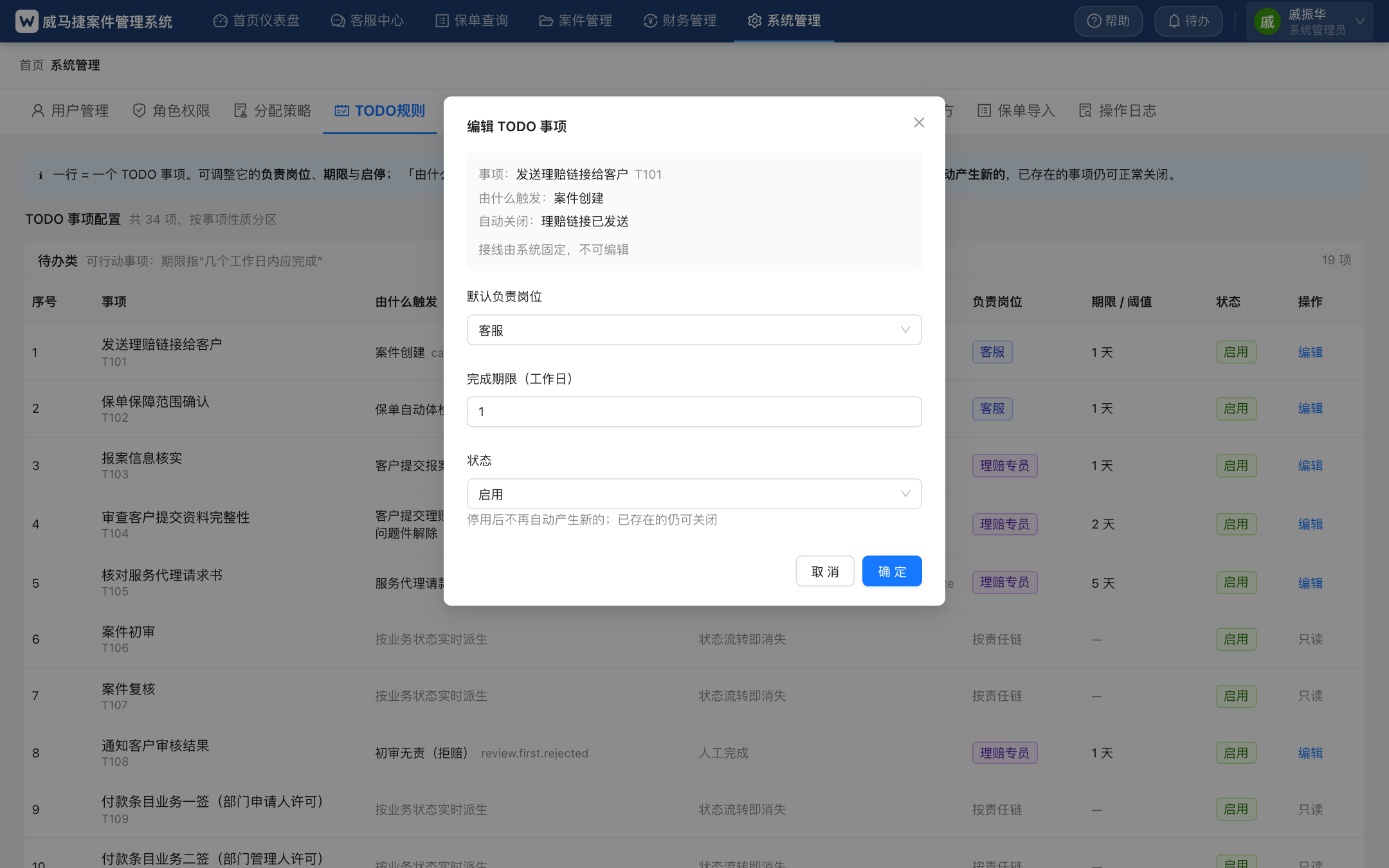Open the 案件管理 menu

(x=576, y=21)
